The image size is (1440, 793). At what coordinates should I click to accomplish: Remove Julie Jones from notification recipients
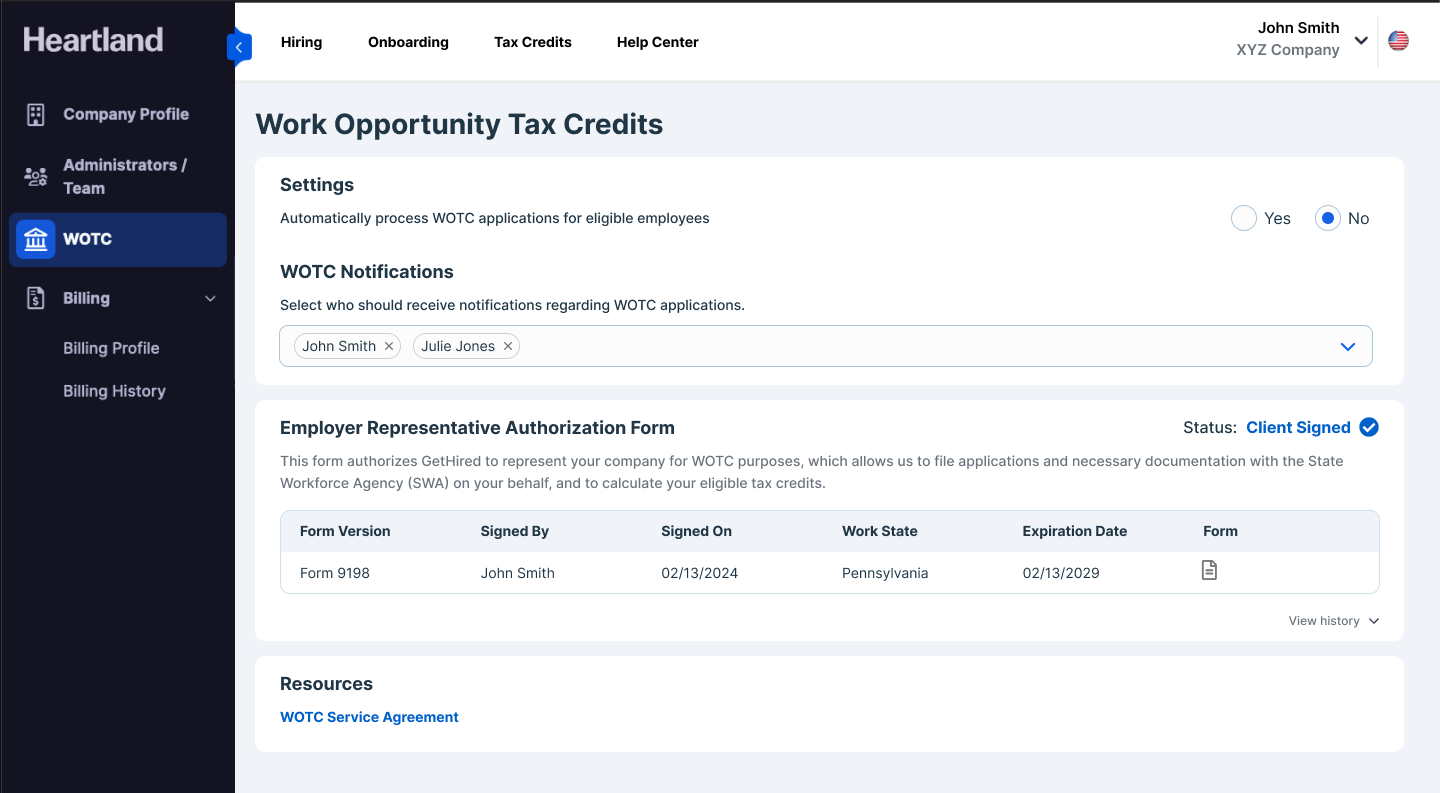click(x=508, y=346)
